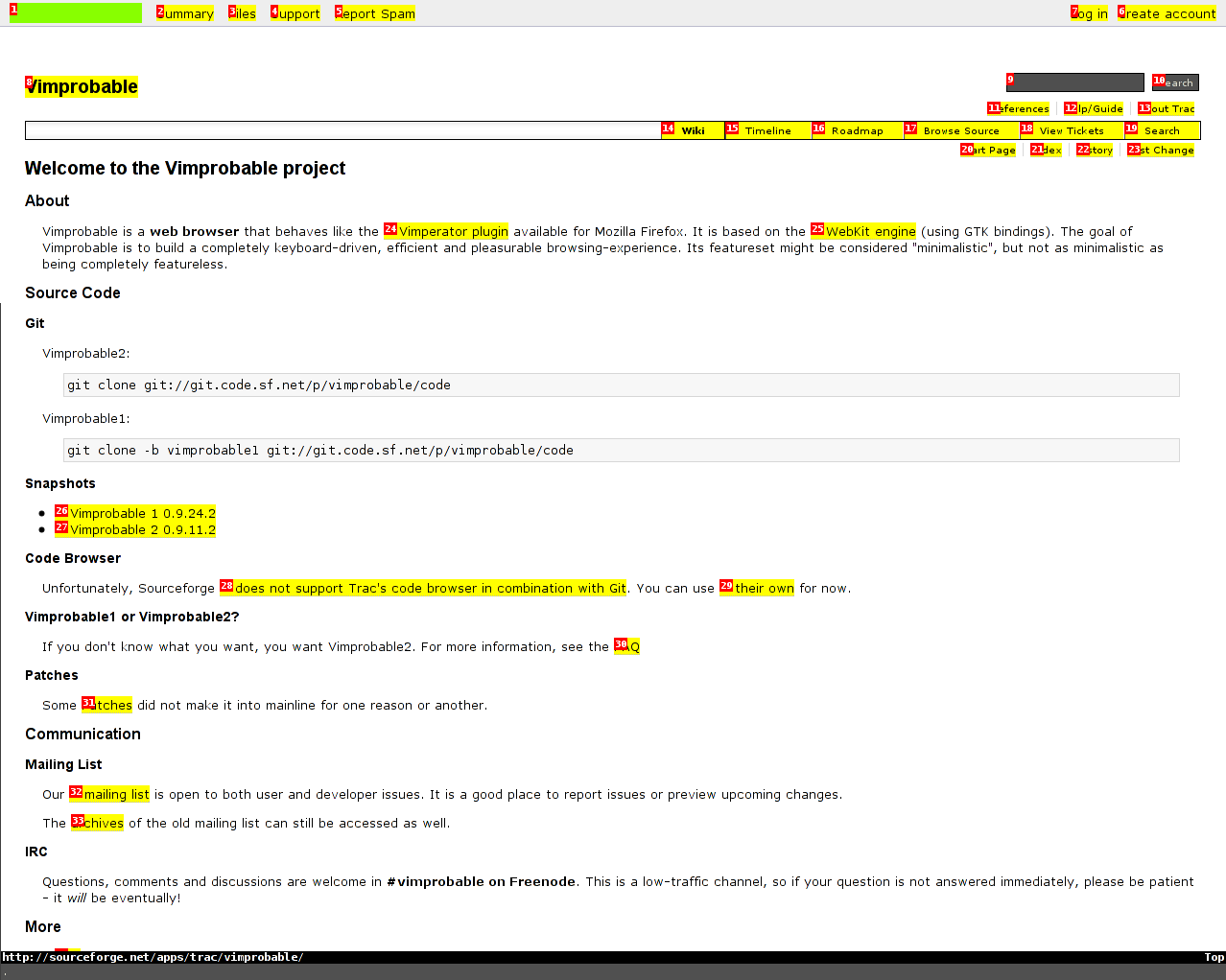Viewport: 1226px width, 980px height.
Task: Download the Vimprobable 2 0.9.11.2 snapshot
Action: pos(142,529)
